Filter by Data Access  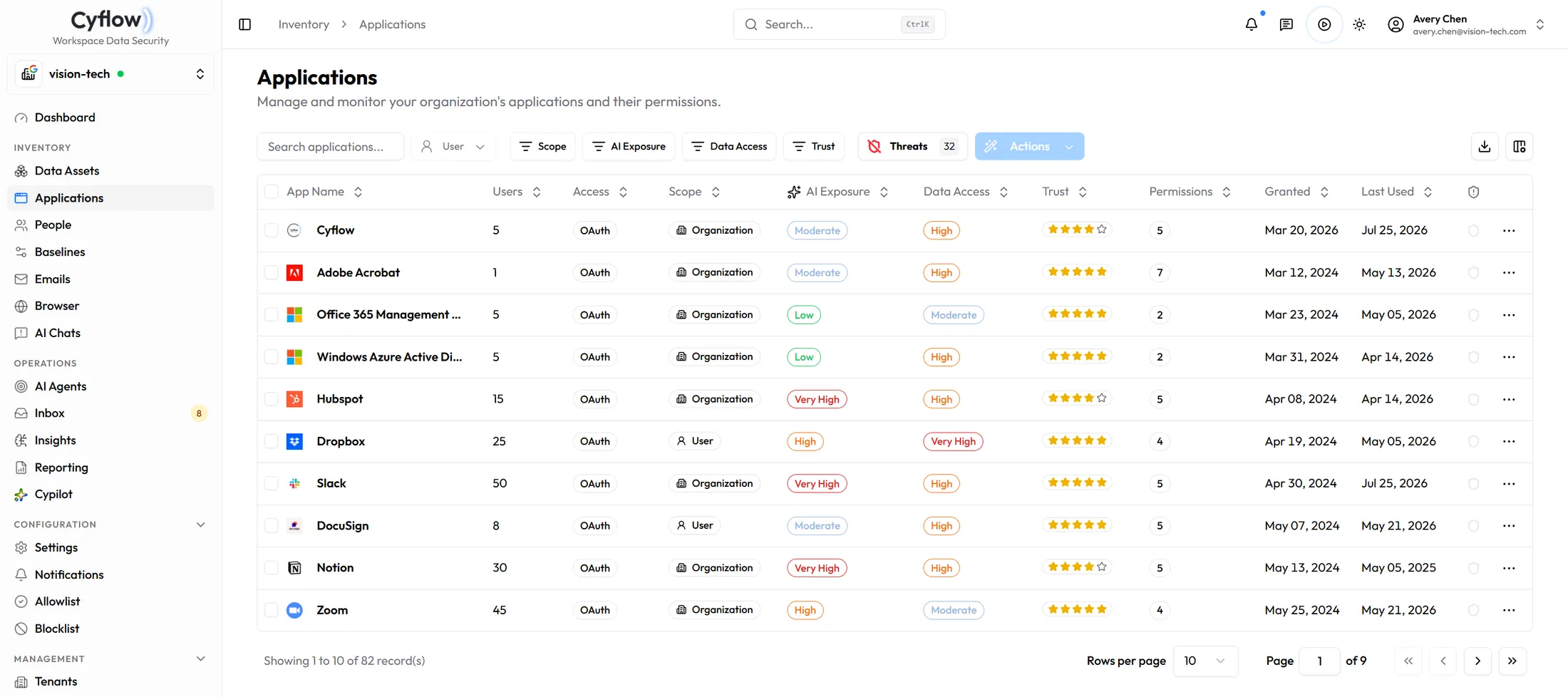[x=729, y=146]
